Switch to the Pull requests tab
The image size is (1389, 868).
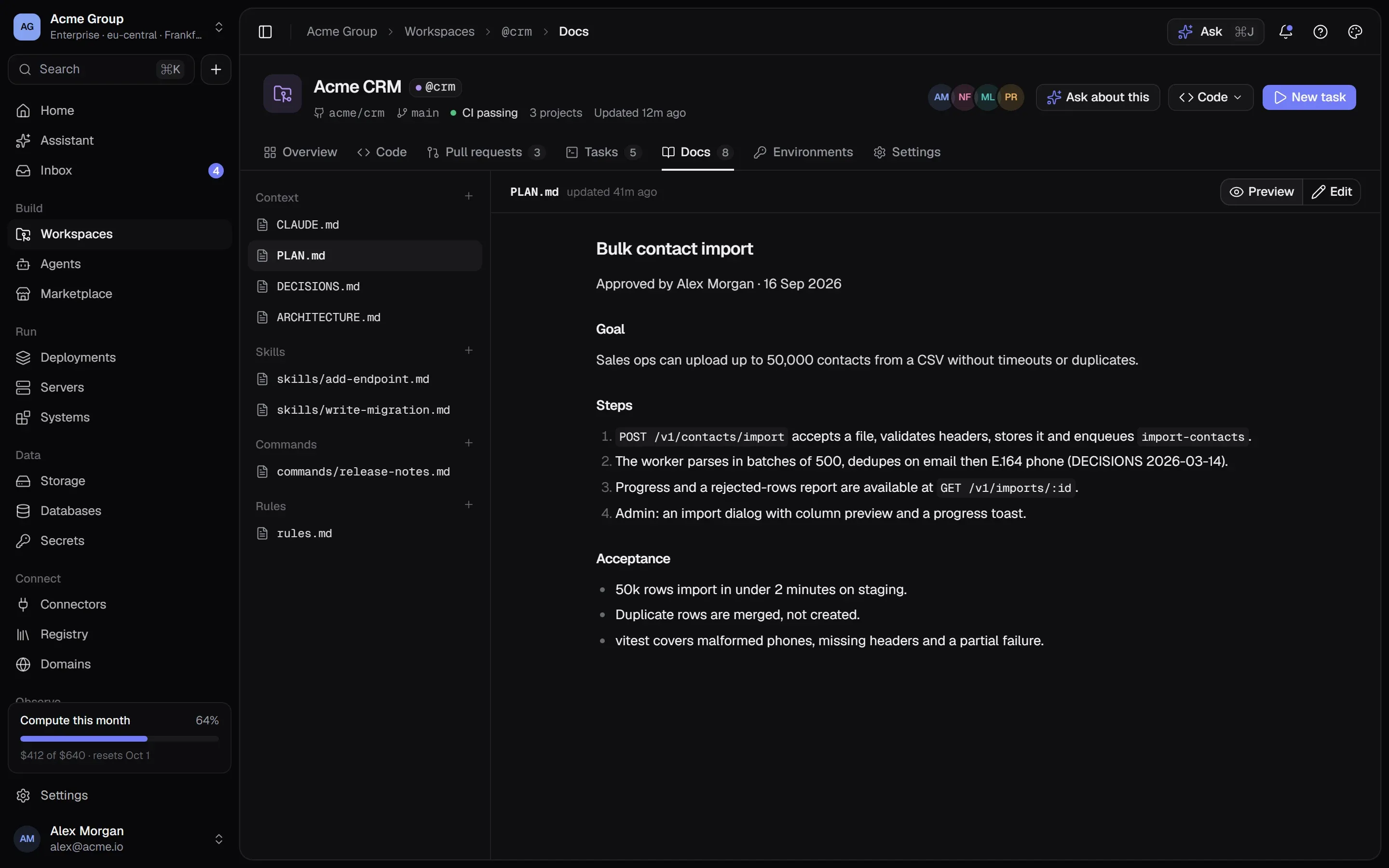pyautogui.click(x=486, y=152)
